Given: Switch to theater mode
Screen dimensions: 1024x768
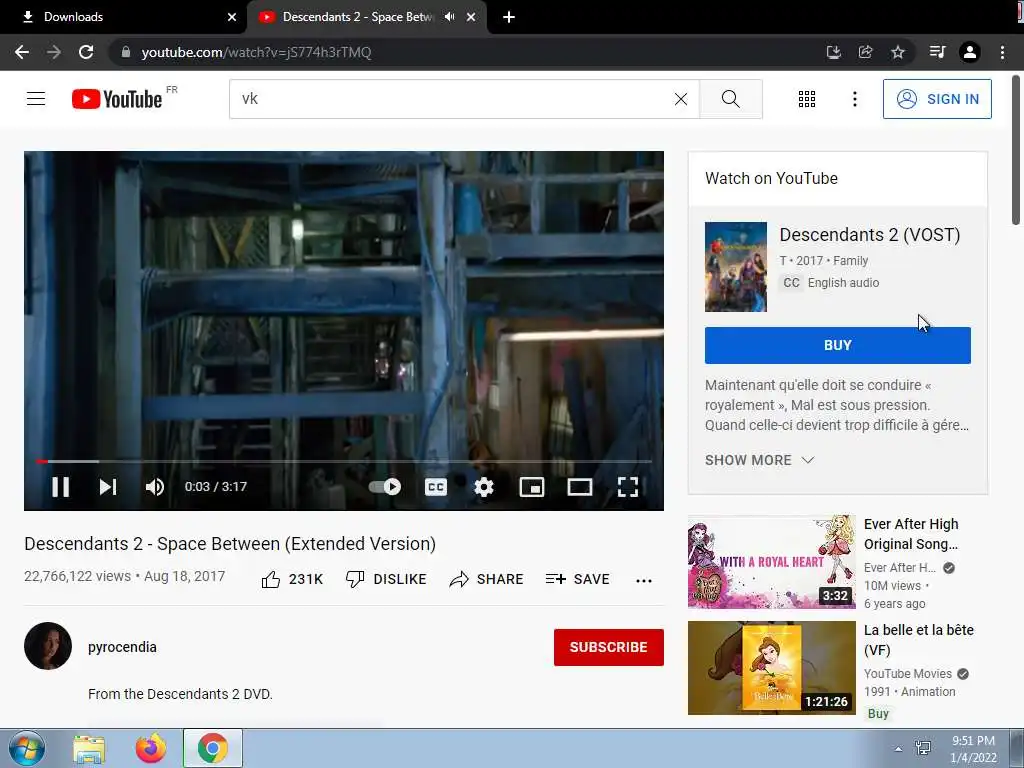Looking at the screenshot, I should click(580, 487).
